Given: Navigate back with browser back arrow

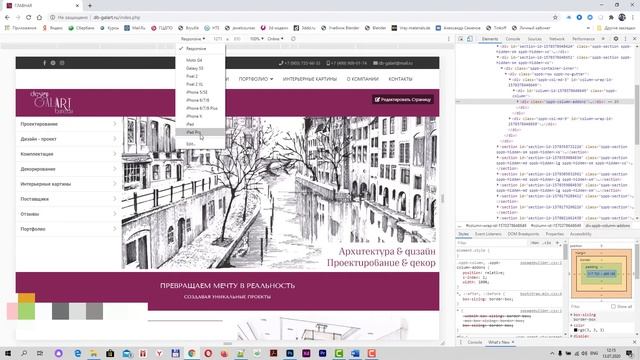Looking at the screenshot, I should click(7, 18).
